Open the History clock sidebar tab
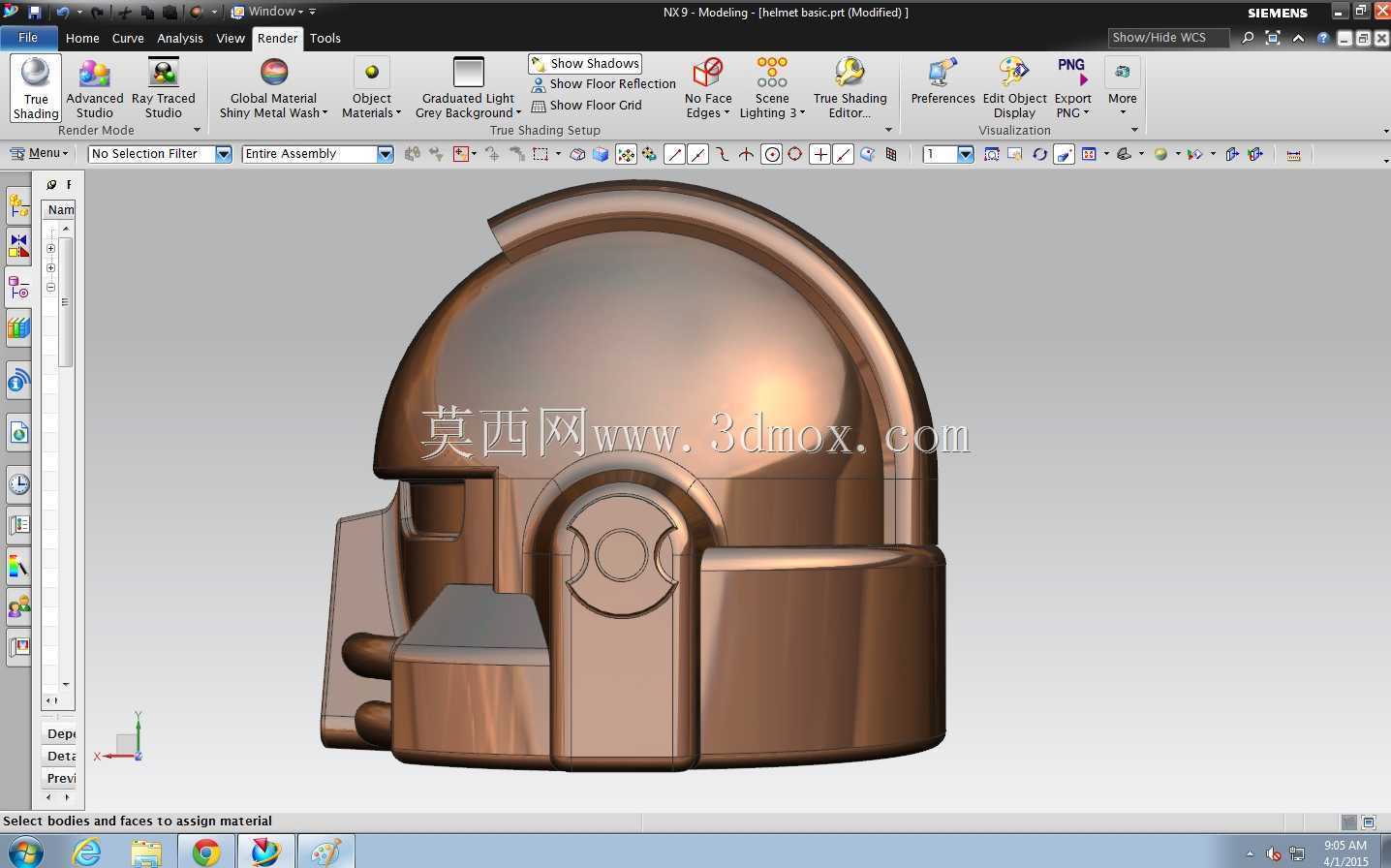Image resolution: width=1391 pixels, height=868 pixels. [18, 483]
